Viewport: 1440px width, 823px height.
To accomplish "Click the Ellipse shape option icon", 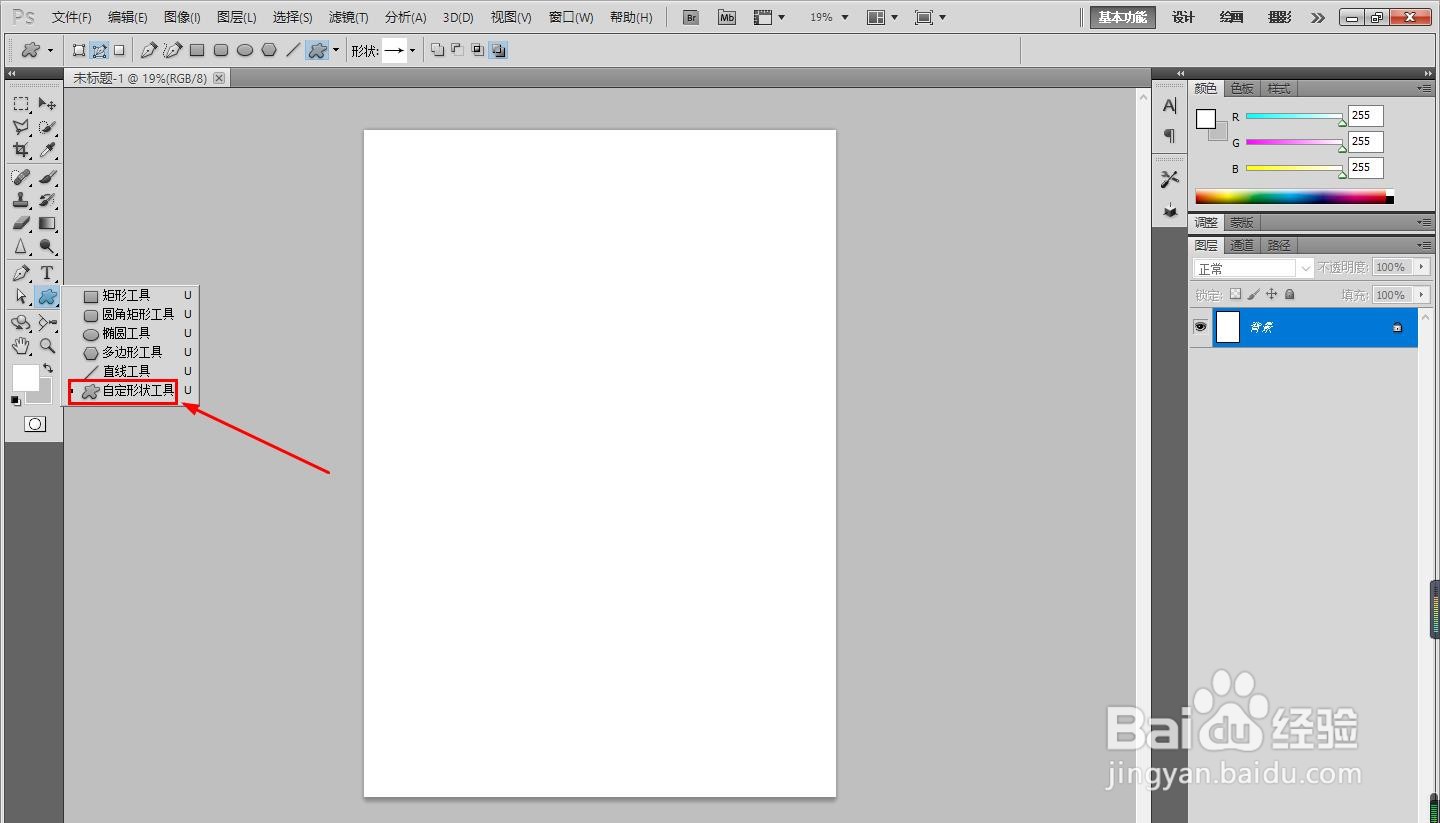I will point(245,50).
